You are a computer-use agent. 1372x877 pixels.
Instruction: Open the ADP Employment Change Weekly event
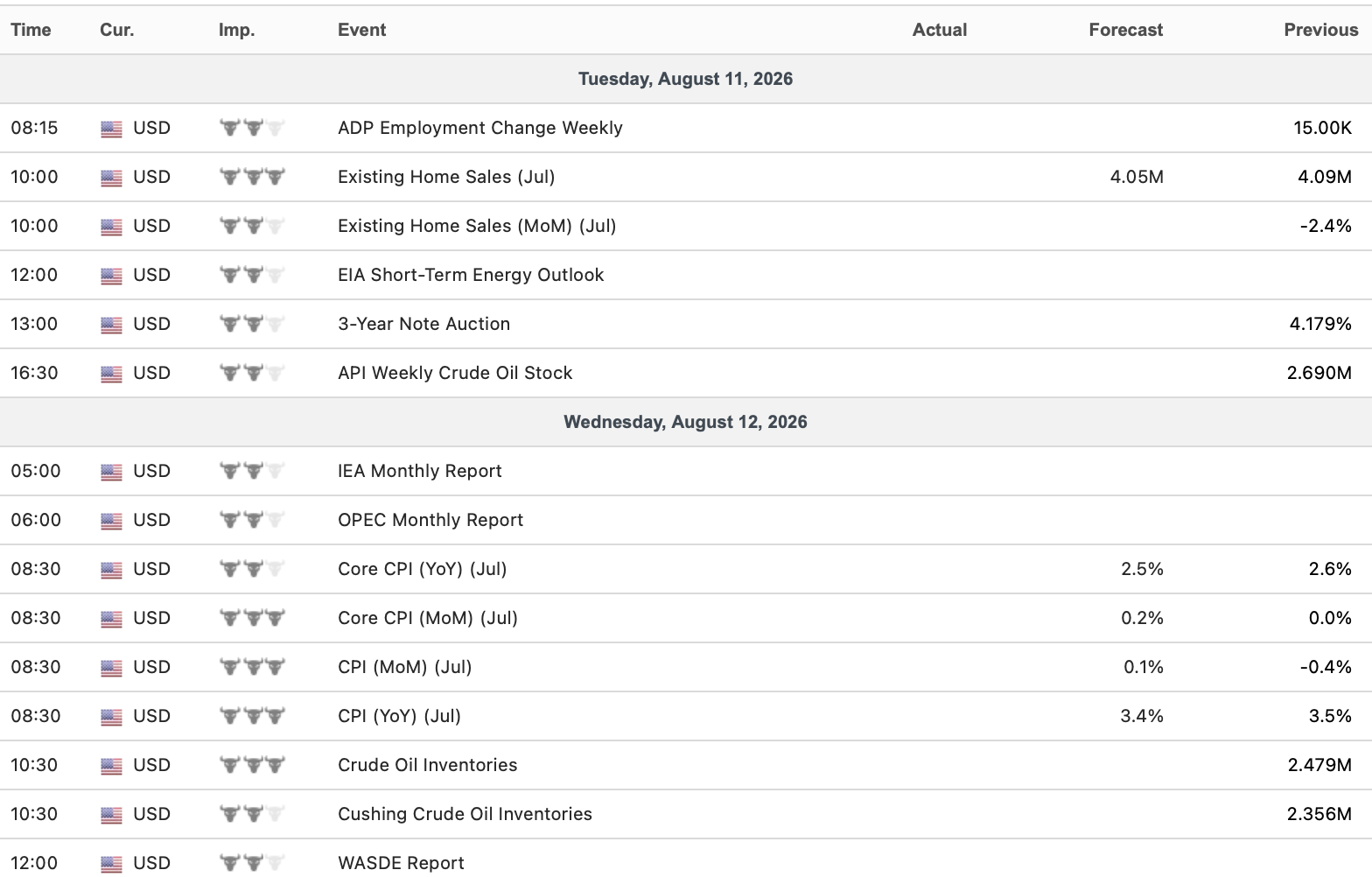480,128
